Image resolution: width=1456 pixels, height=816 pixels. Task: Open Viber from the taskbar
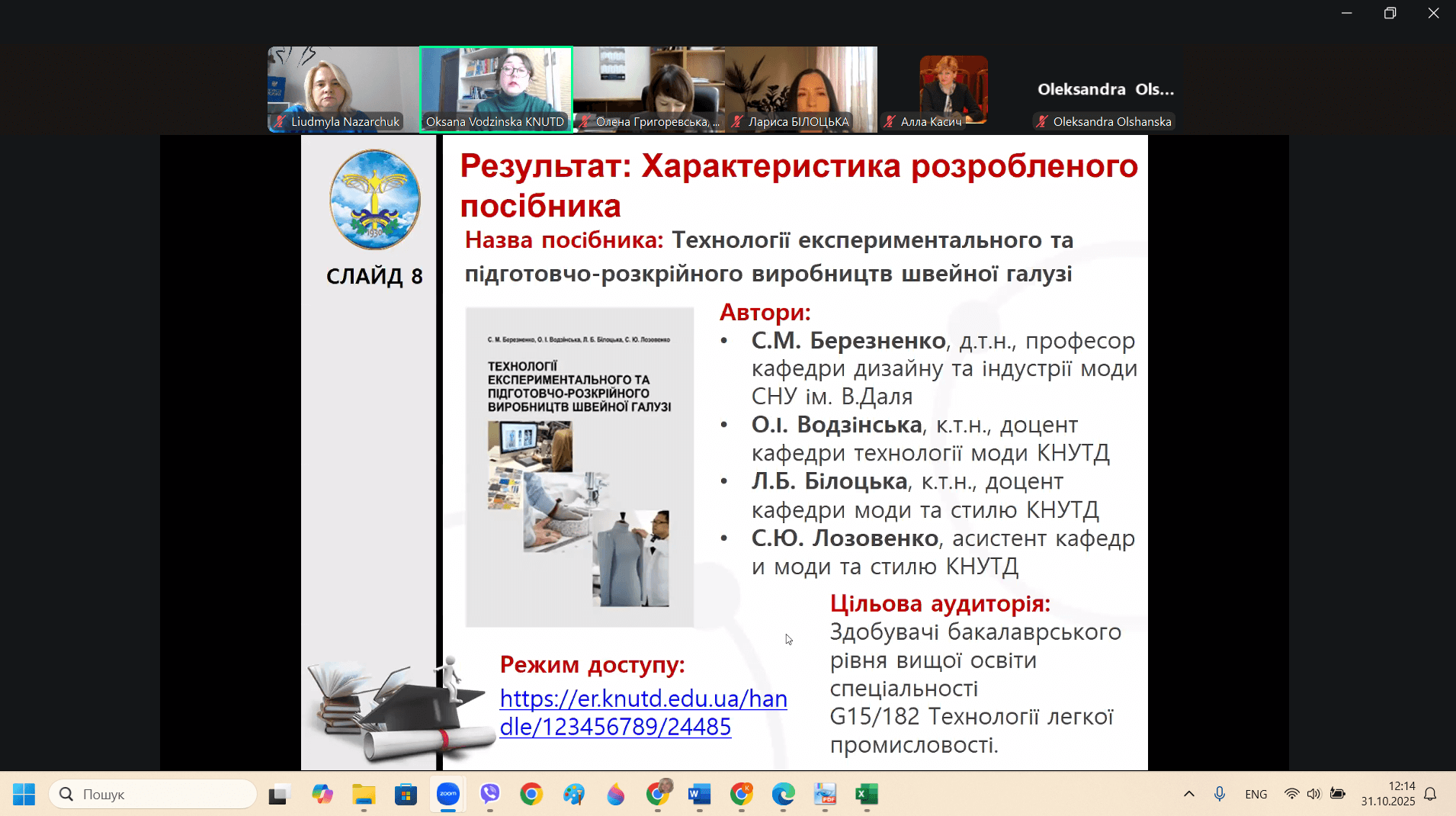pos(489,795)
